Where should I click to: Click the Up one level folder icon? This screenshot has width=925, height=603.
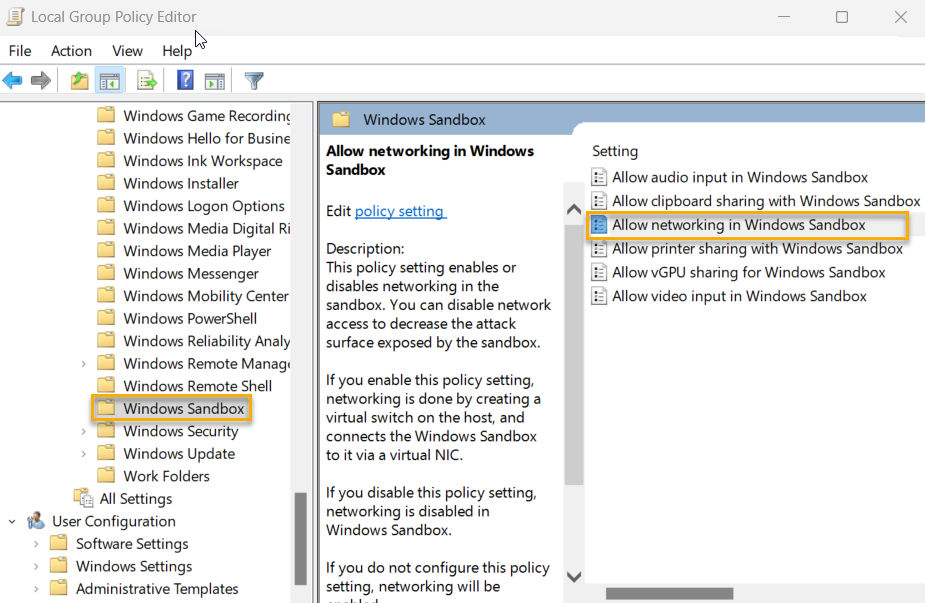(x=78, y=80)
